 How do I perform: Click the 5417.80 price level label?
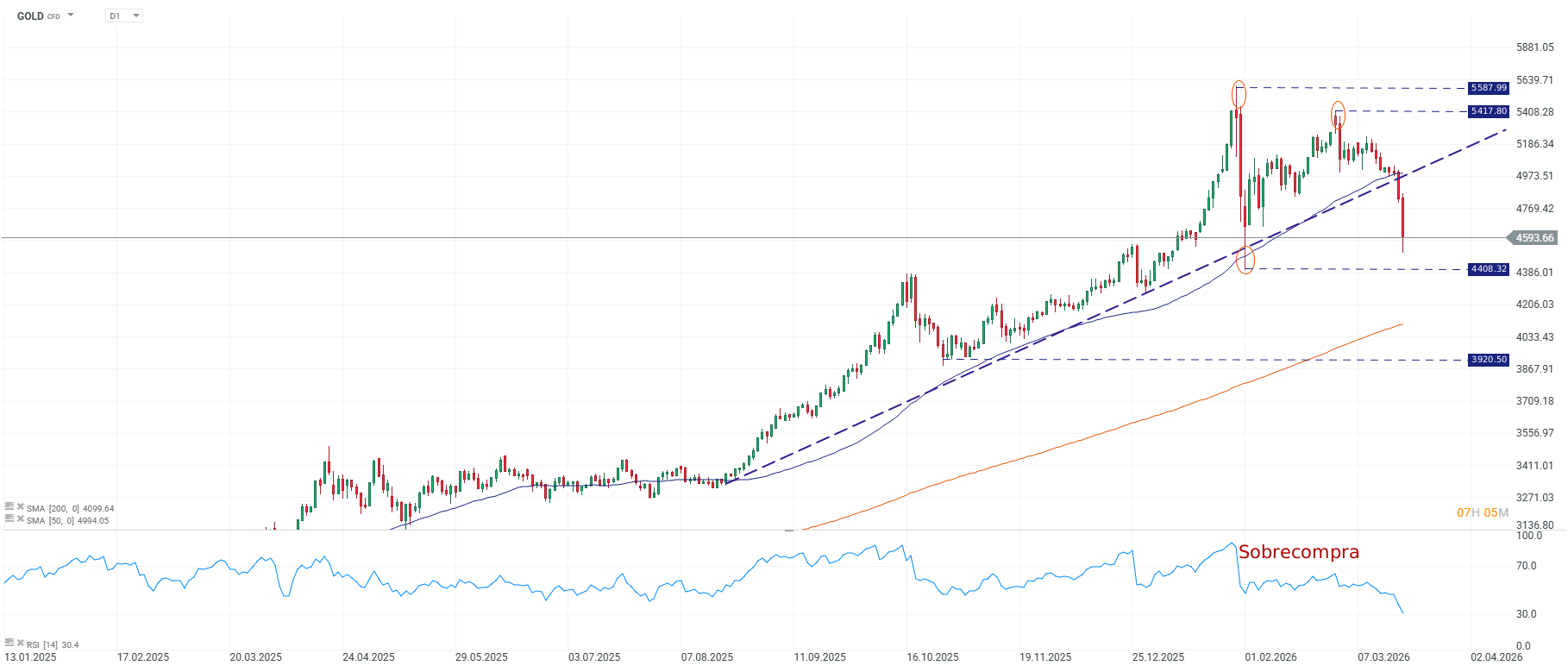point(1489,111)
